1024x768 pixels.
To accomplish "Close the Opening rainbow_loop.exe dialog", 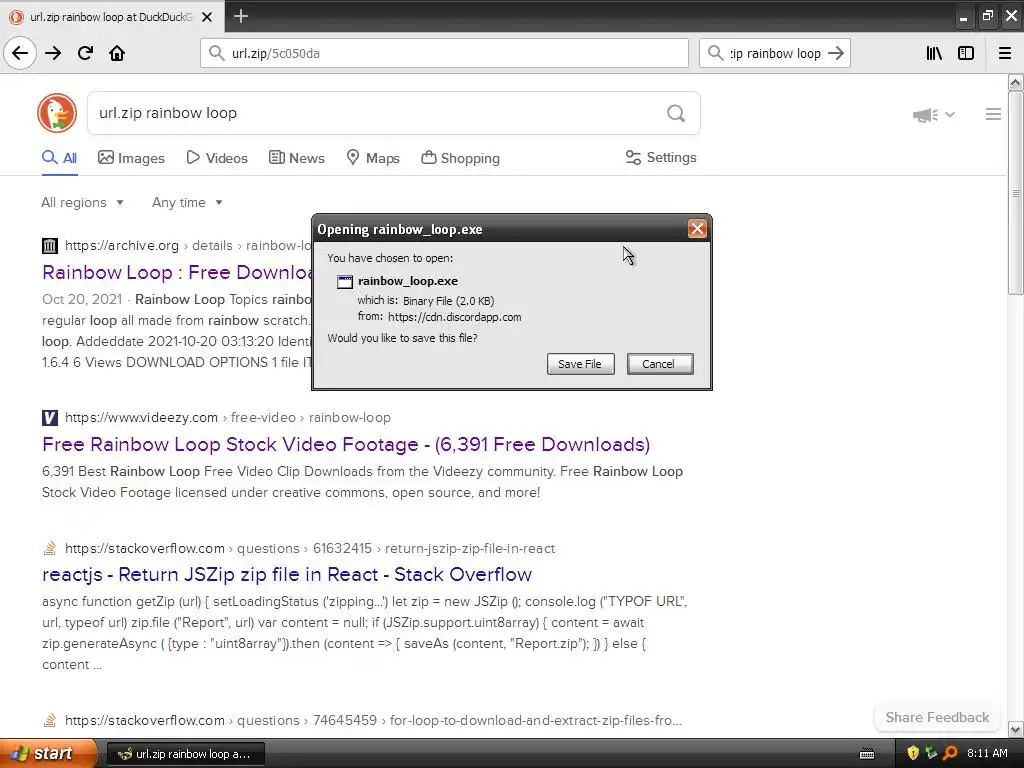I will point(697,229).
